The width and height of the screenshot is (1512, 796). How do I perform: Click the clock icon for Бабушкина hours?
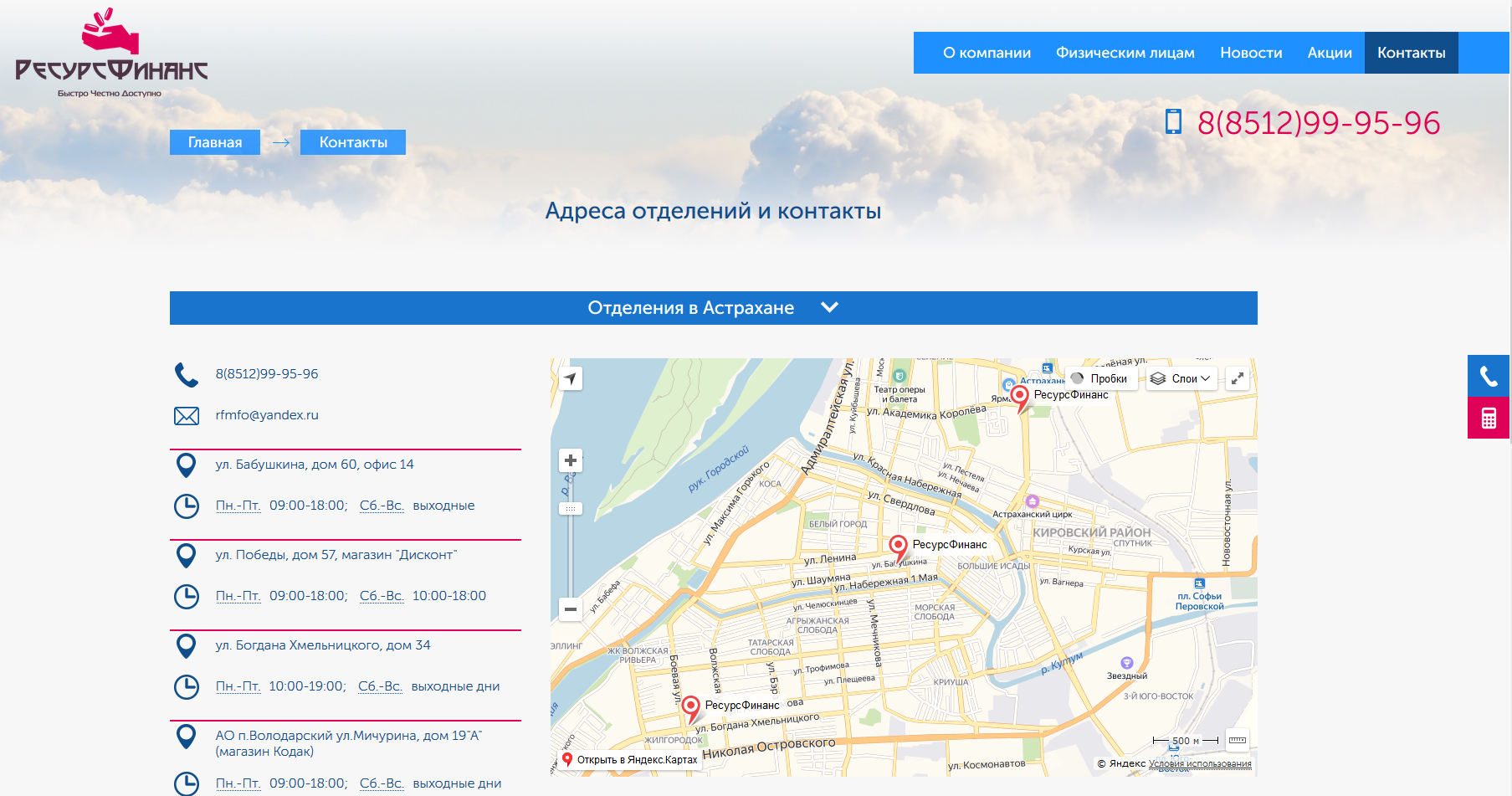187,506
